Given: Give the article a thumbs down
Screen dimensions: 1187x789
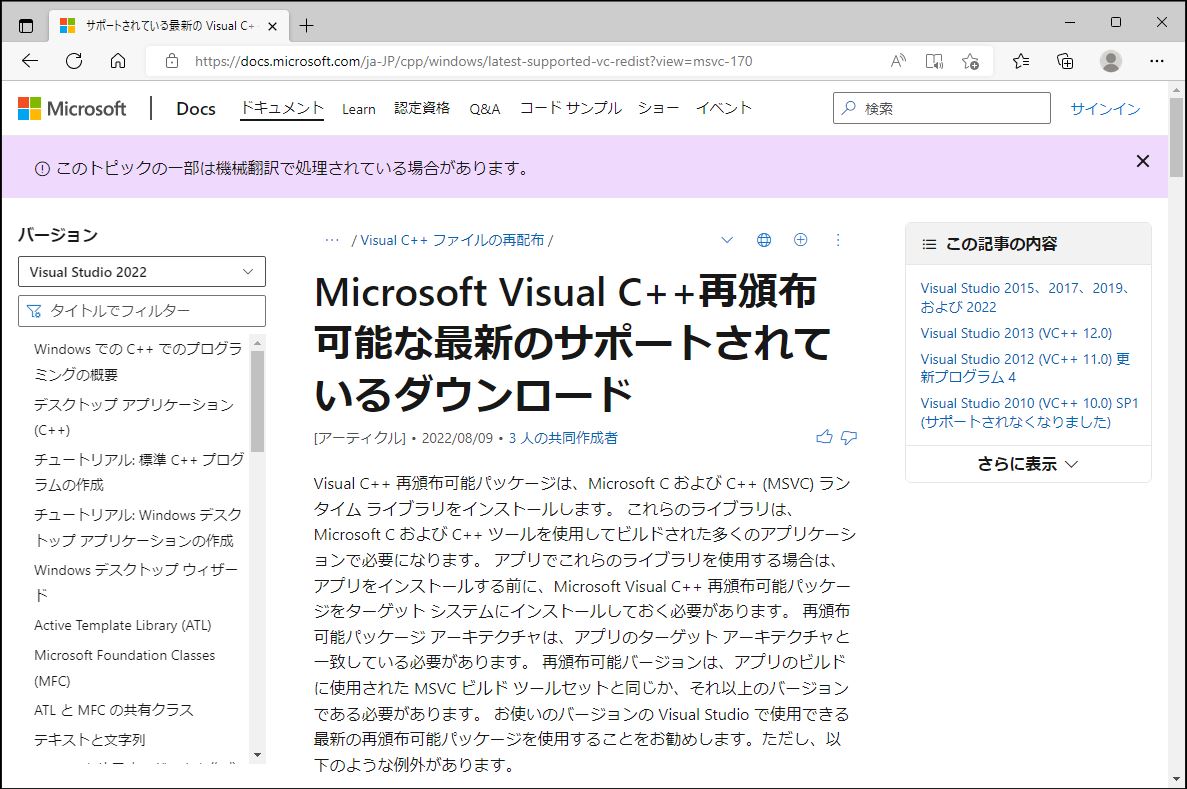Looking at the screenshot, I should [849, 437].
